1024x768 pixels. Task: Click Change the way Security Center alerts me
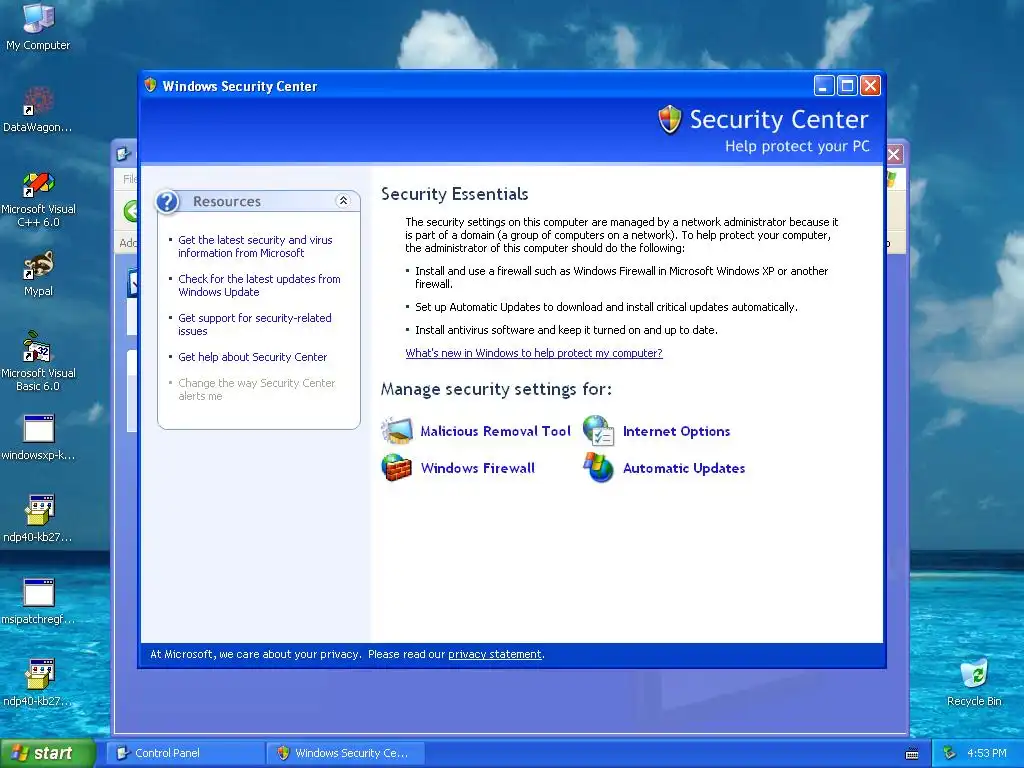(x=257, y=389)
